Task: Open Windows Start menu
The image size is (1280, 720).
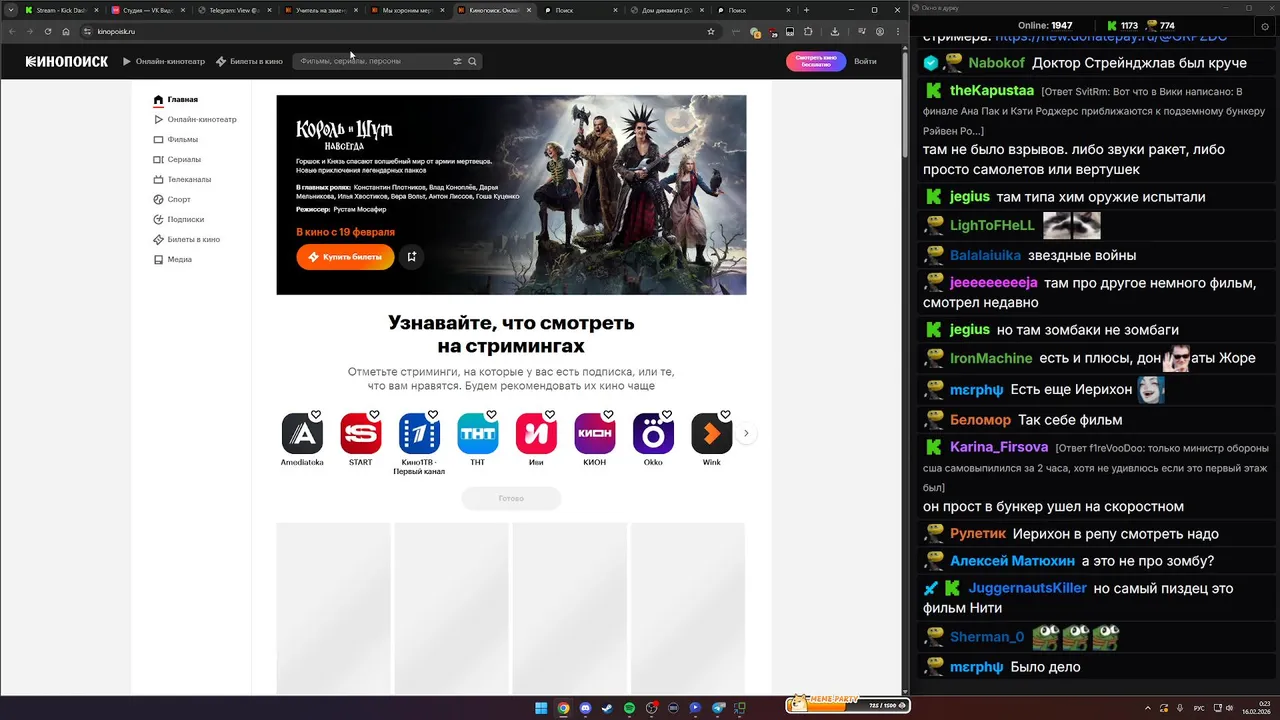Action: point(541,708)
